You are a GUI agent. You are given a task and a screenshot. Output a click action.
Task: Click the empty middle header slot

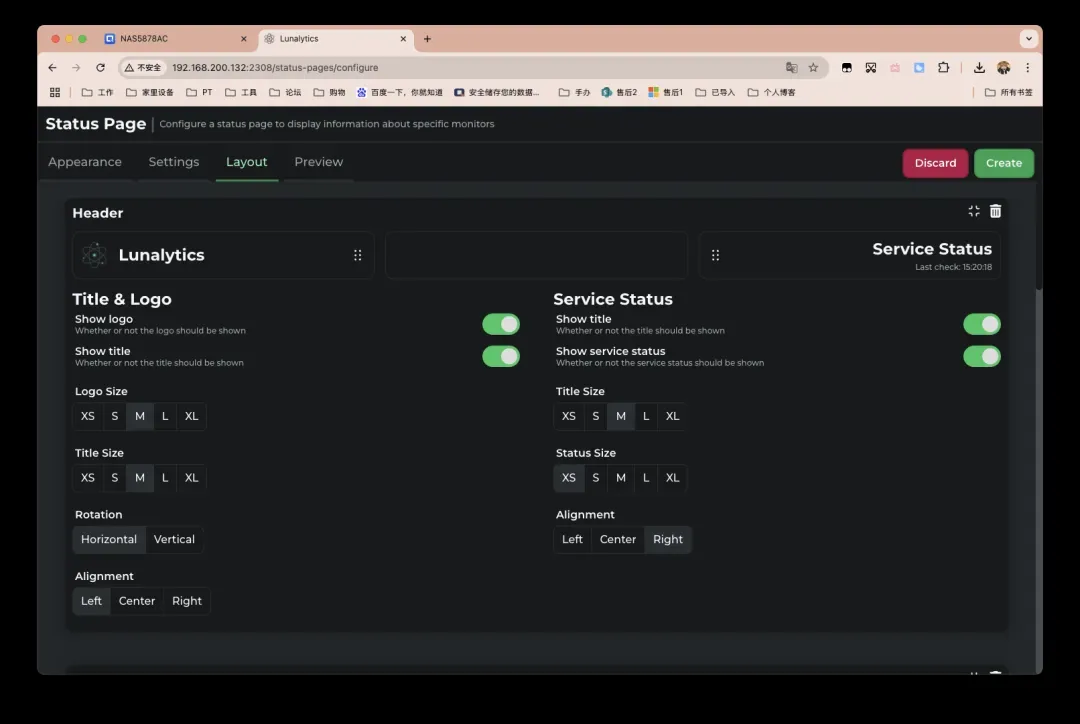click(x=536, y=255)
